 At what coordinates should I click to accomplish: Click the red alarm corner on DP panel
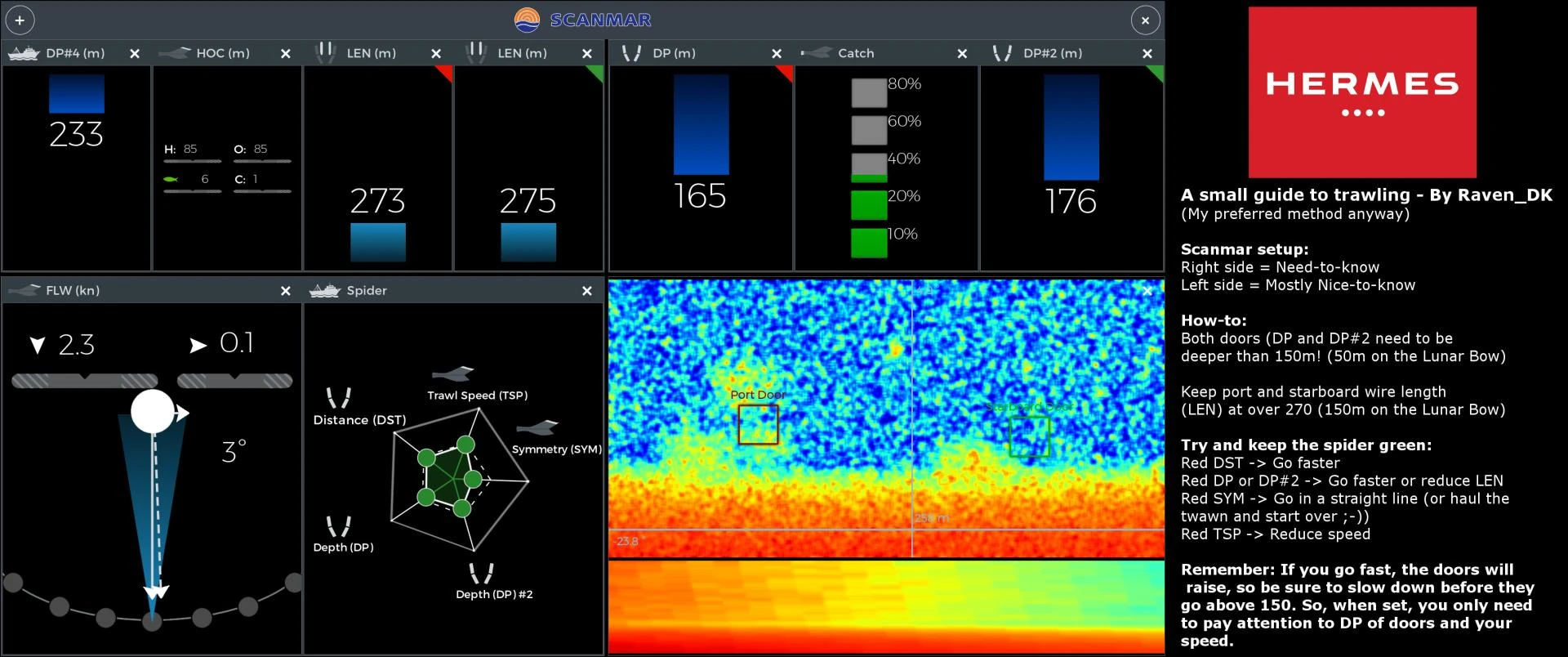click(x=786, y=73)
